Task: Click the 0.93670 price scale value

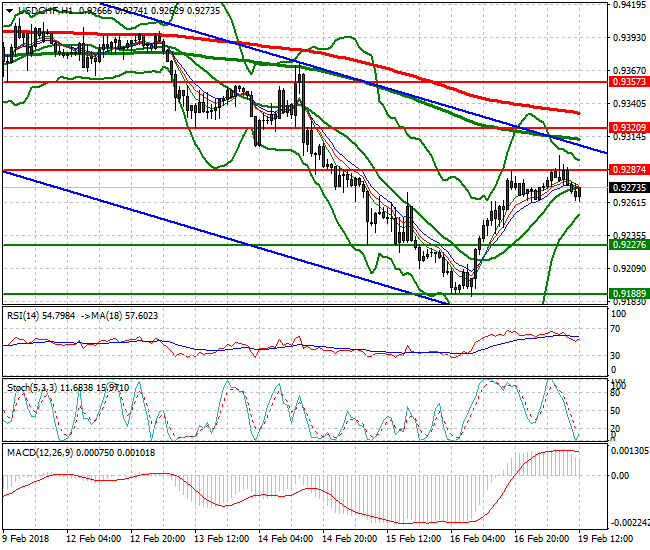Action: click(629, 71)
